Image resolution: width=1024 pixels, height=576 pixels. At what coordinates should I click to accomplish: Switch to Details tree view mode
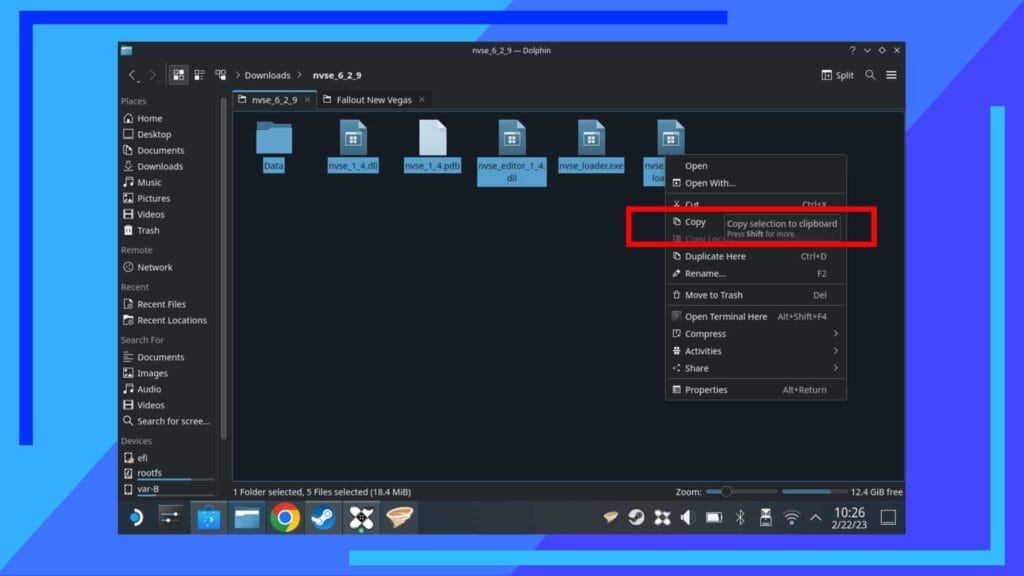tap(221, 75)
